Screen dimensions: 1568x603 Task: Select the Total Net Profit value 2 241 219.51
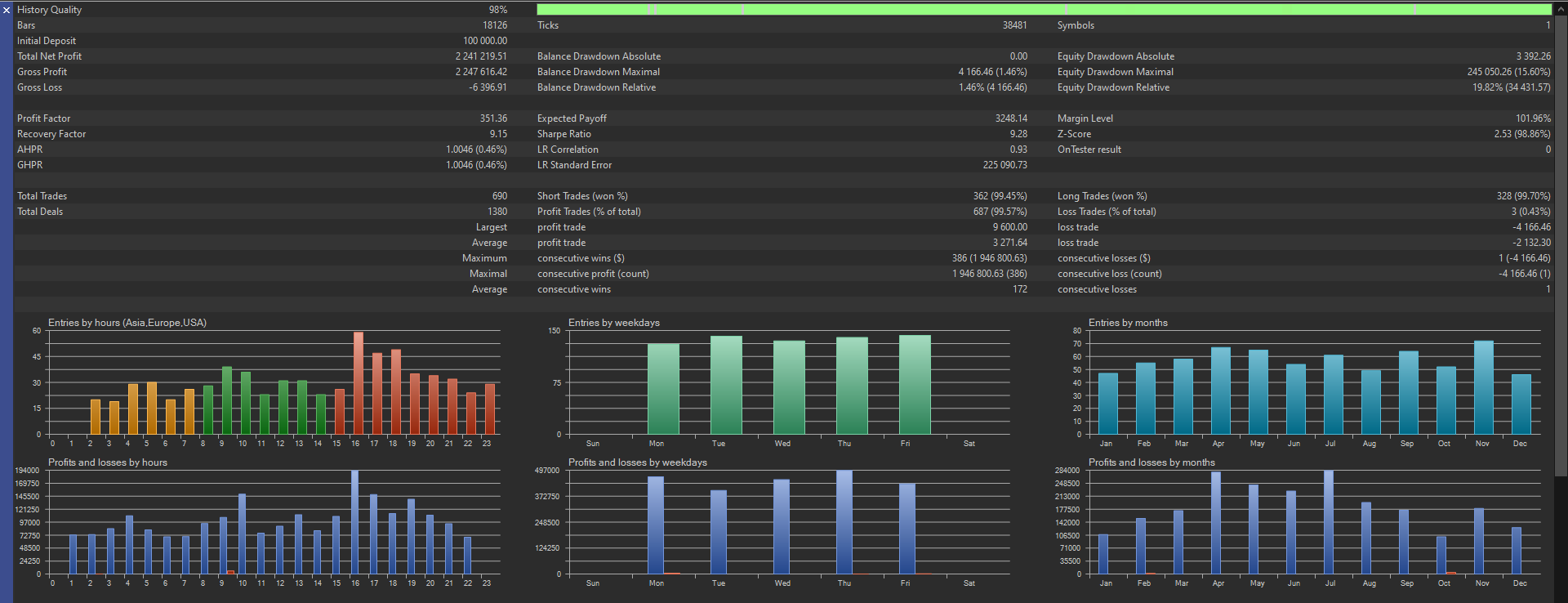(481, 56)
